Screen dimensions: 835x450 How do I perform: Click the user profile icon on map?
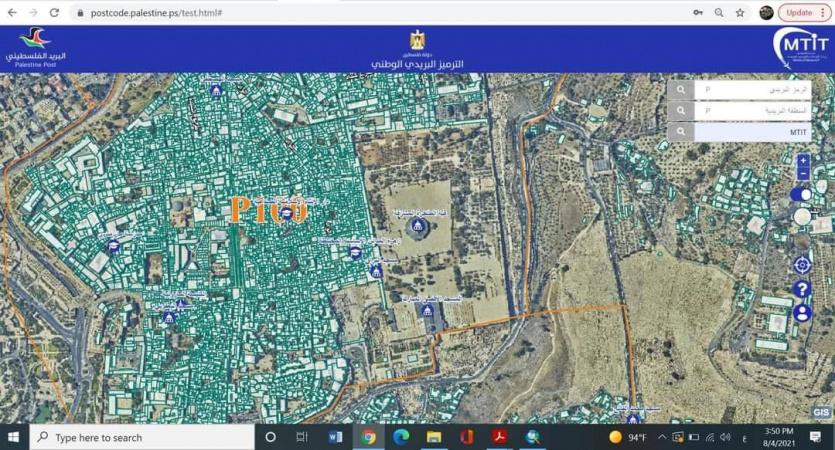coord(802,313)
